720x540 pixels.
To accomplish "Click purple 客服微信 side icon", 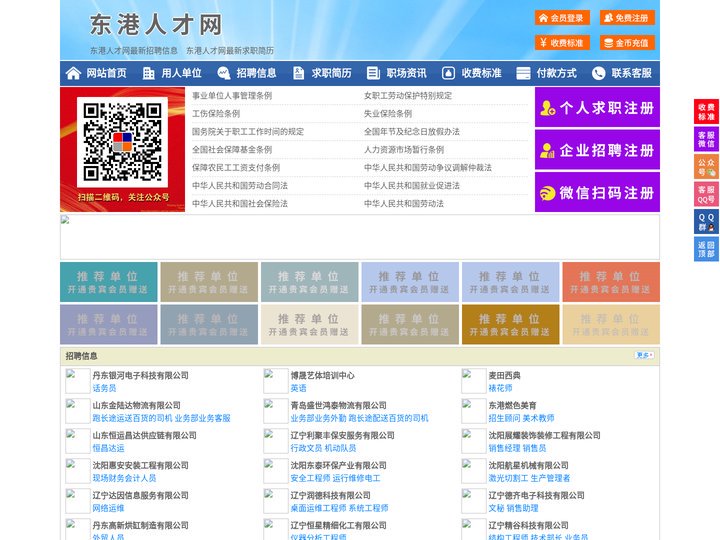I will [706, 139].
